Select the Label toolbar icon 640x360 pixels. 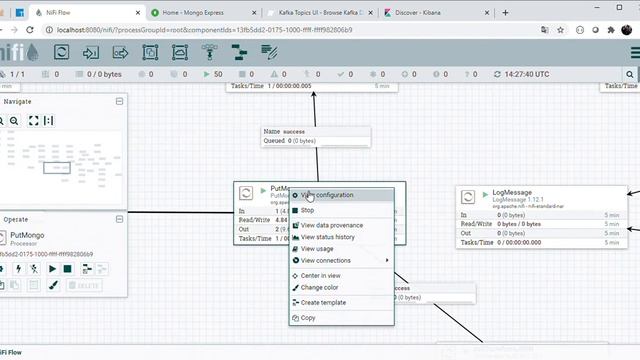[x=269, y=53]
